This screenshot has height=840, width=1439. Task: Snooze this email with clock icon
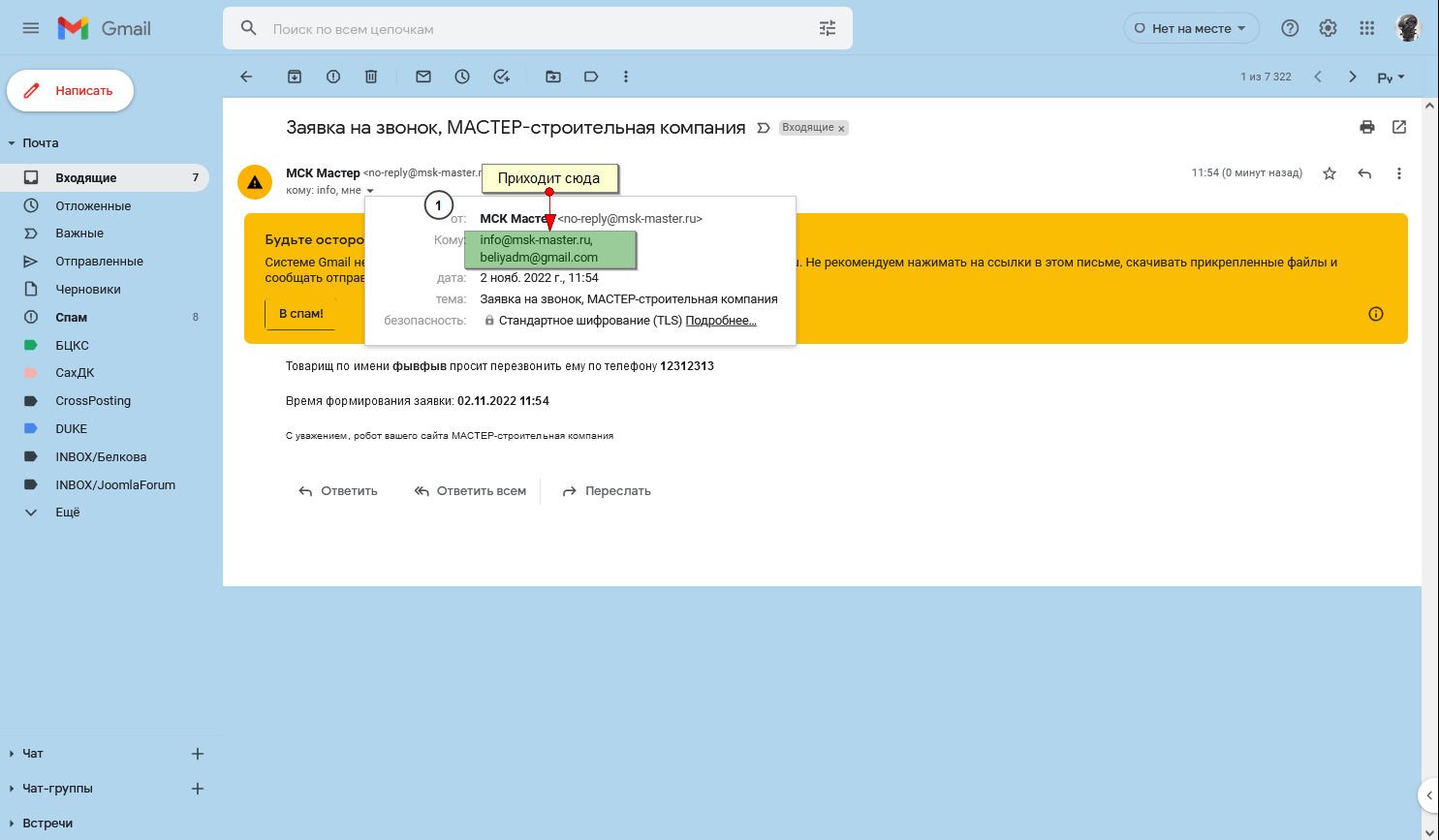click(462, 77)
